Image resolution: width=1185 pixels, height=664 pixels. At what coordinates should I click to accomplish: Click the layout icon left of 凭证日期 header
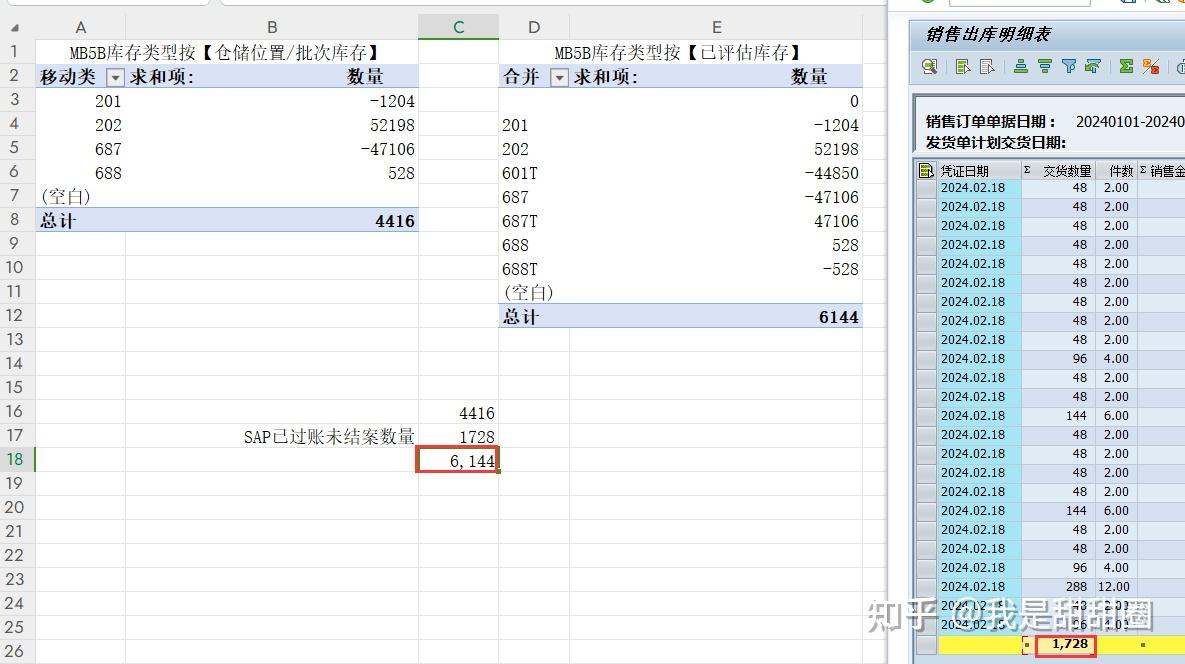pos(925,169)
